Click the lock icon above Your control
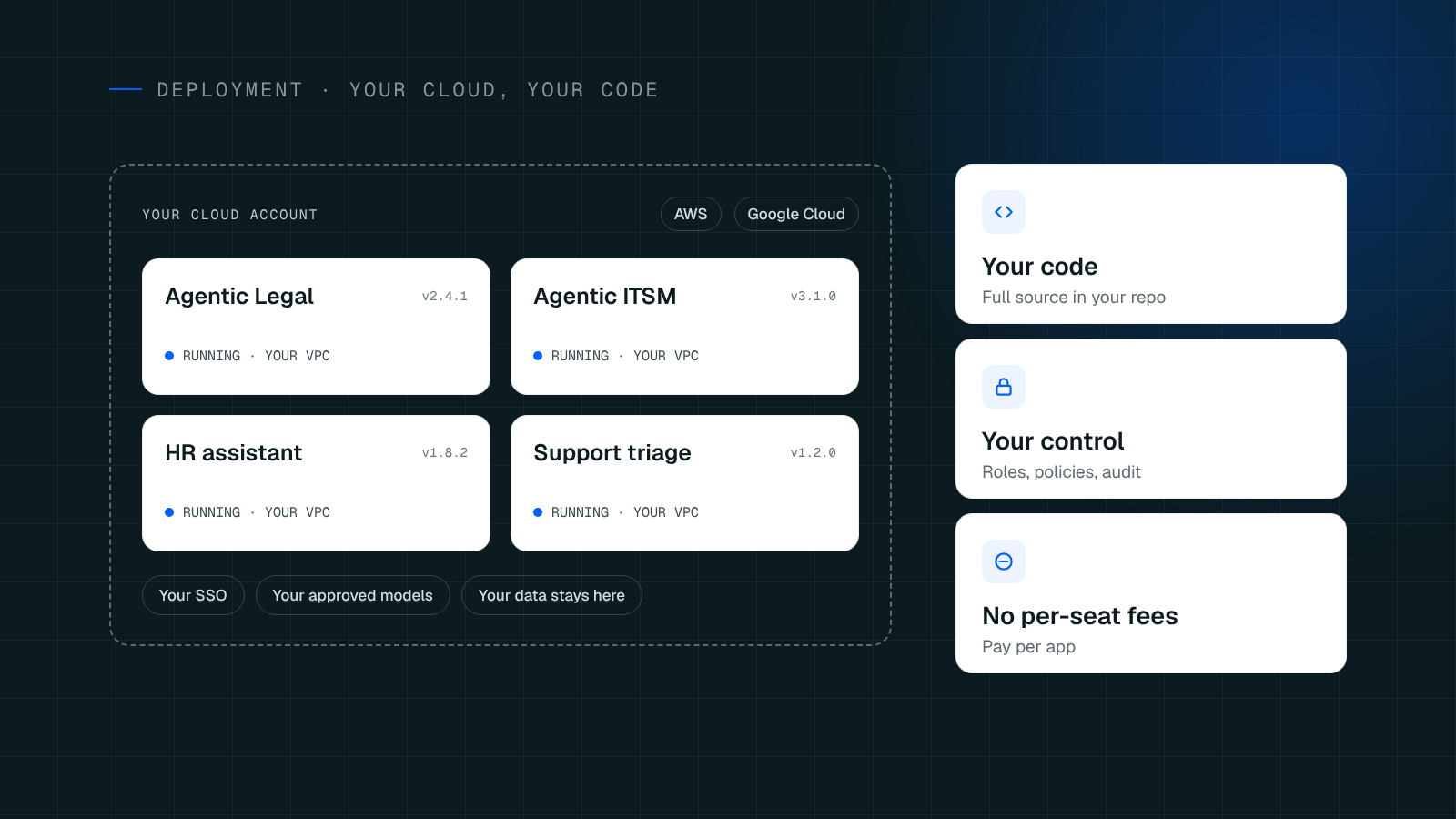This screenshot has width=1456, height=819. [x=1004, y=387]
